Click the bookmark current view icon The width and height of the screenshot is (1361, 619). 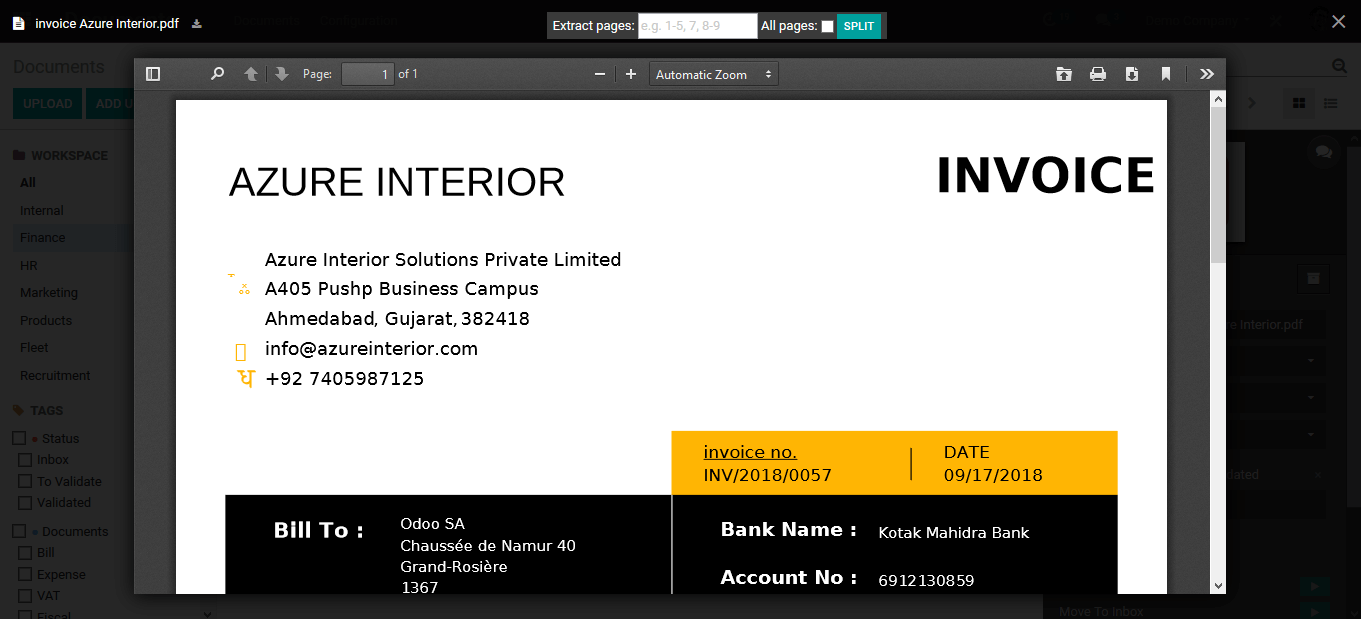point(1166,74)
